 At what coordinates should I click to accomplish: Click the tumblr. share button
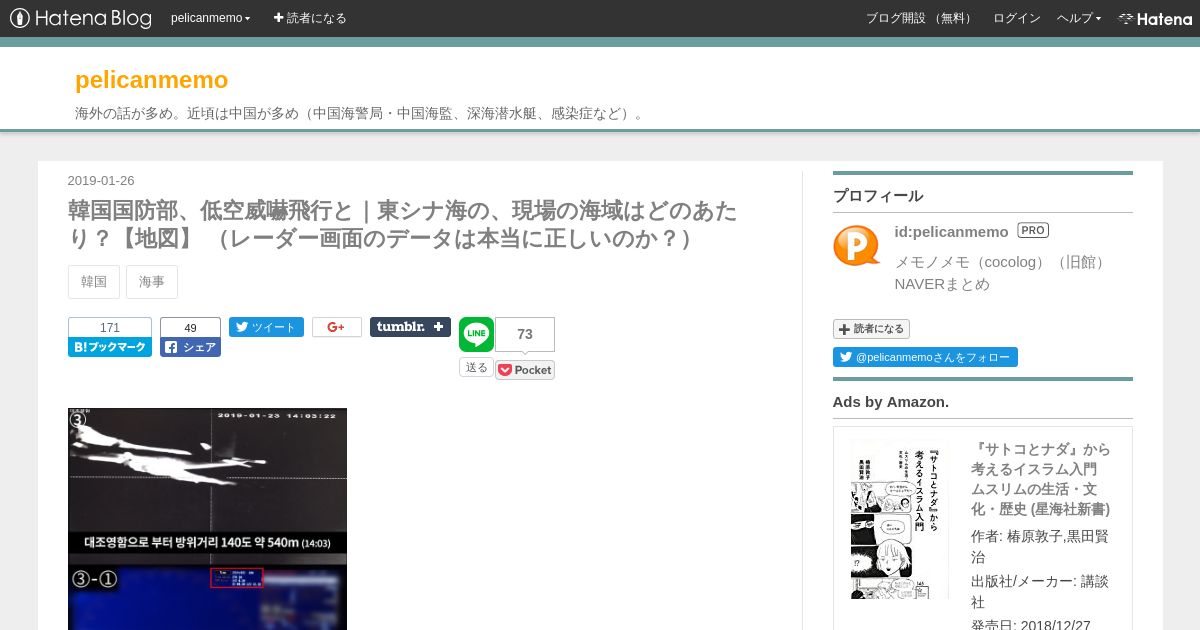pos(410,327)
